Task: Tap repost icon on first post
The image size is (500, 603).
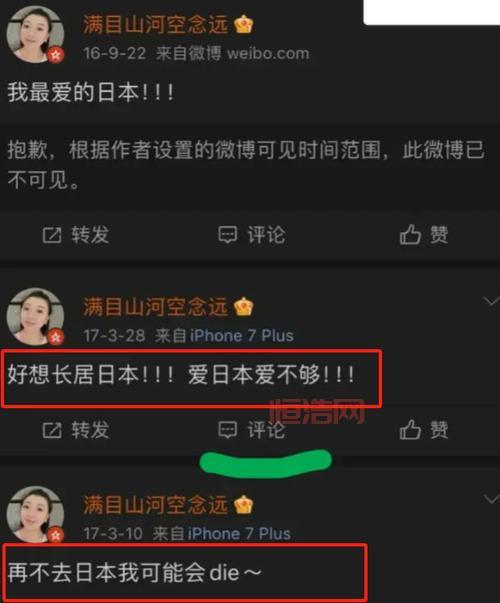Action: point(52,235)
